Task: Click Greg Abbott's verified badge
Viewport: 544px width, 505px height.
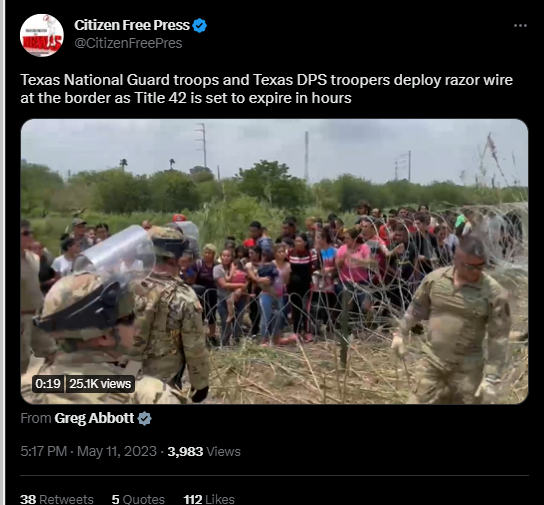Action: (x=144, y=419)
